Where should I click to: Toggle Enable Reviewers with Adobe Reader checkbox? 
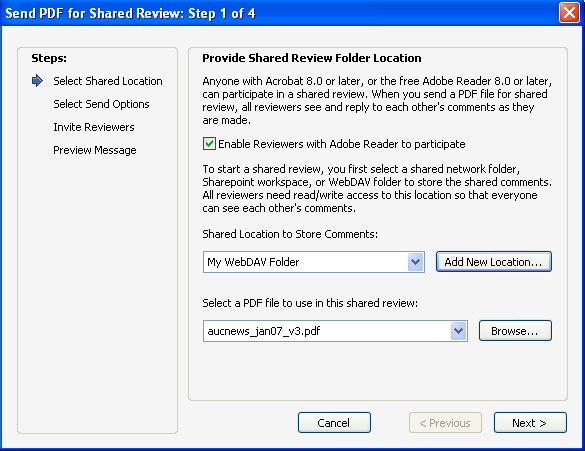tap(209, 144)
